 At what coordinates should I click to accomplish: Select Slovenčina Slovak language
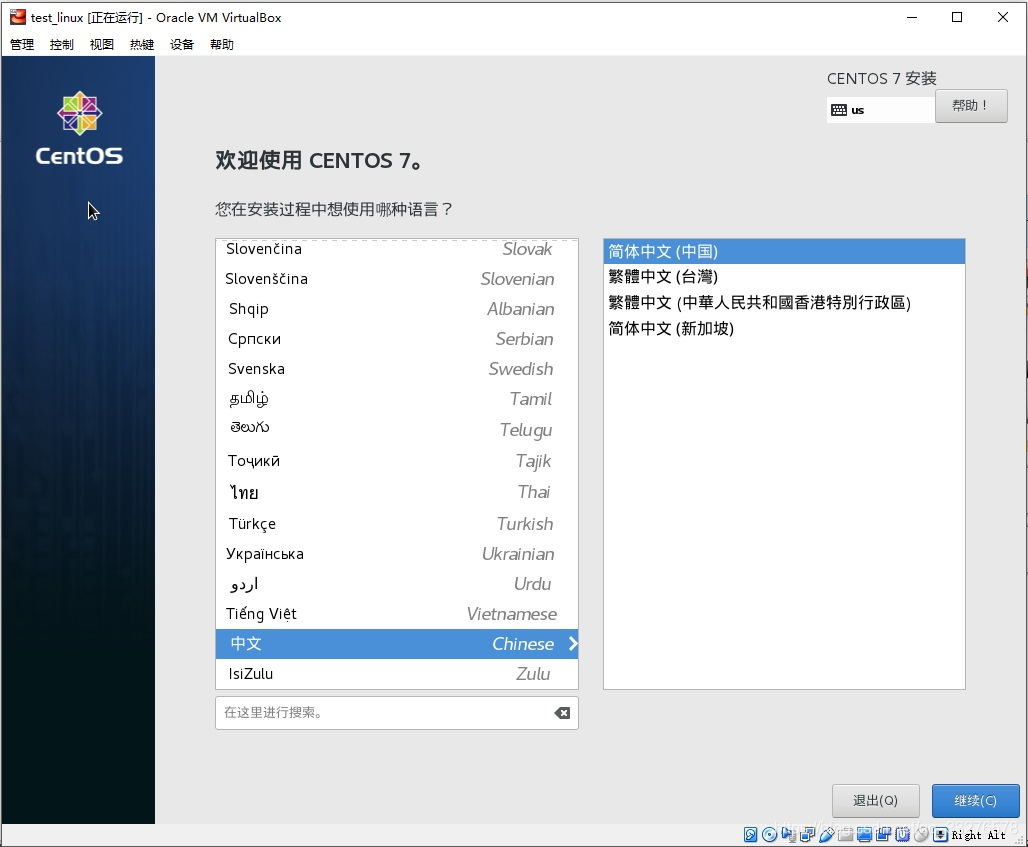point(397,249)
